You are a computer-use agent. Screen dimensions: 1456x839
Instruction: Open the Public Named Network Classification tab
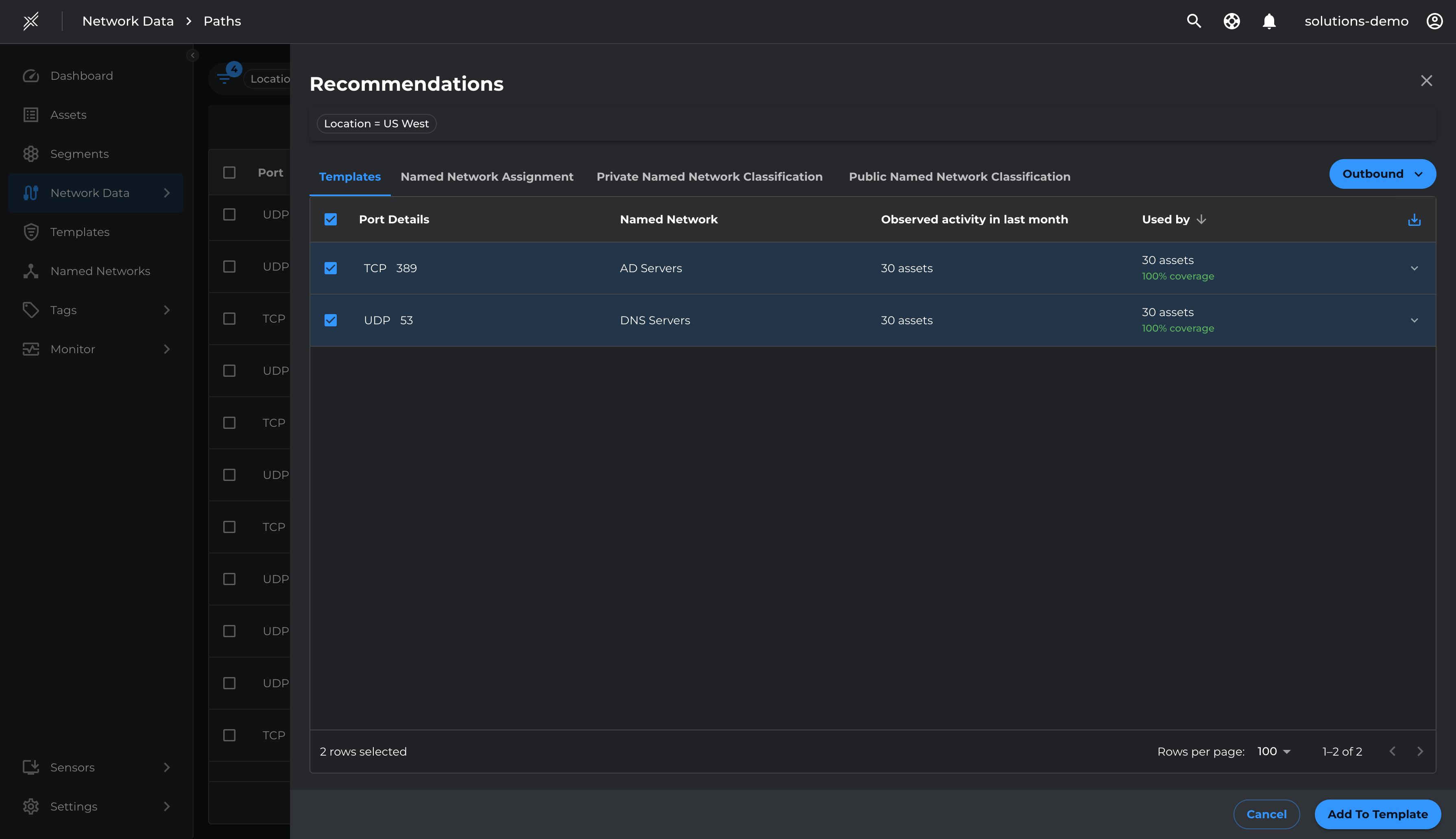pos(959,176)
